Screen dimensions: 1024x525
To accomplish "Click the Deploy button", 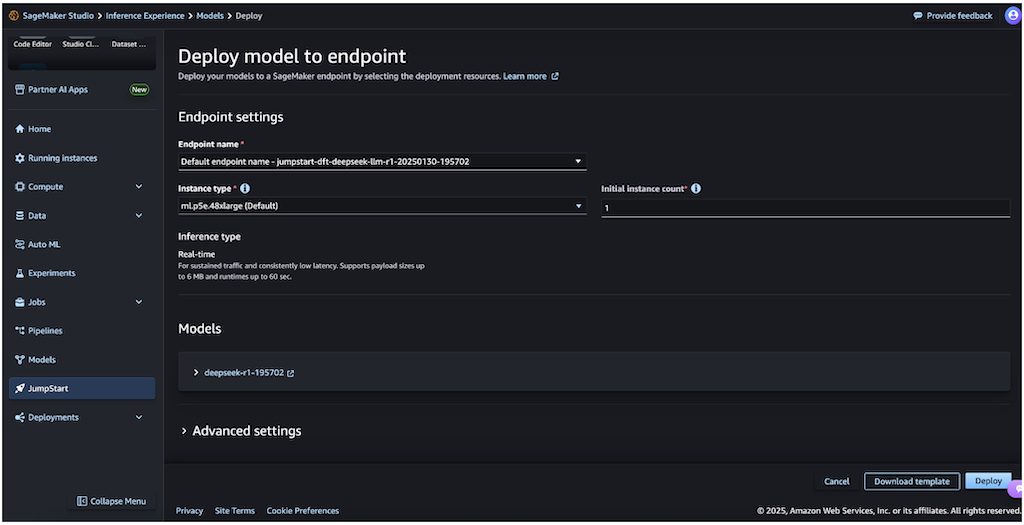I will [988, 481].
